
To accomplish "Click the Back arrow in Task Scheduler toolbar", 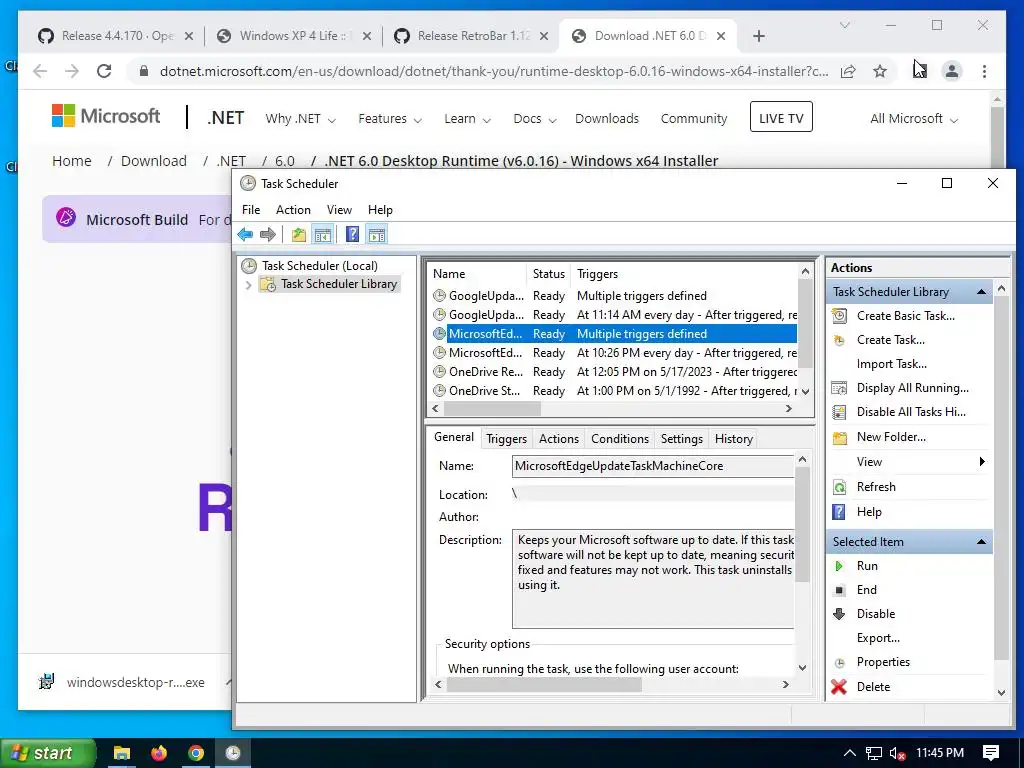I will pyautogui.click(x=246, y=234).
